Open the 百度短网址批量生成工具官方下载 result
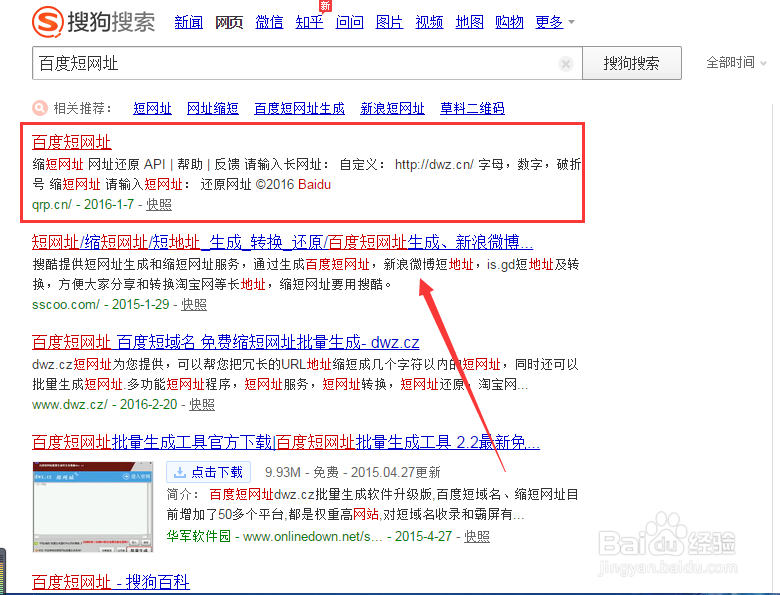Image resolution: width=780 pixels, height=595 pixels. 286,442
